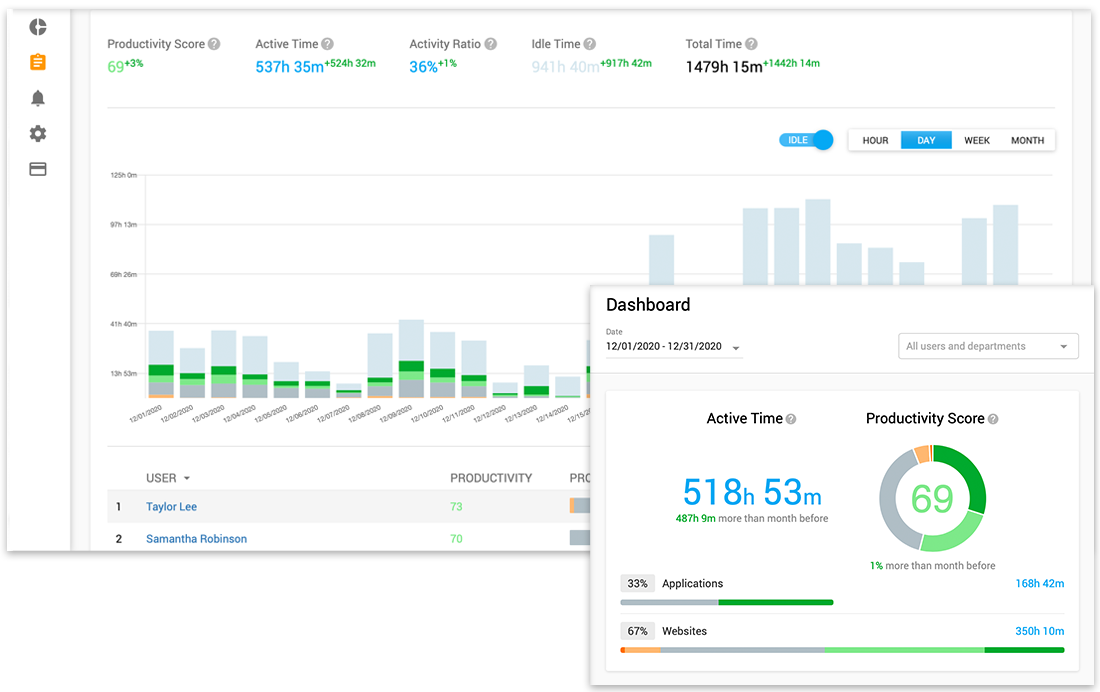
Task: Click the 168h 42m Applications duration
Action: (1040, 583)
